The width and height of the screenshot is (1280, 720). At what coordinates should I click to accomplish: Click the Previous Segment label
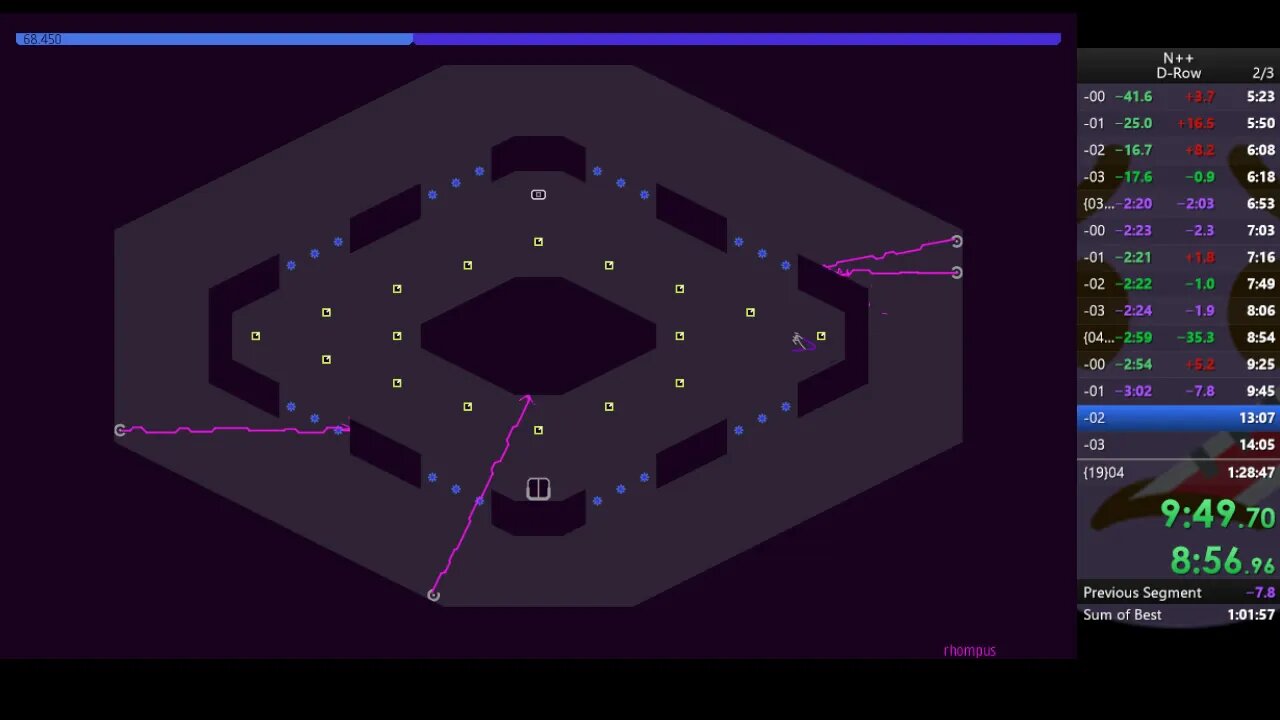(1142, 593)
